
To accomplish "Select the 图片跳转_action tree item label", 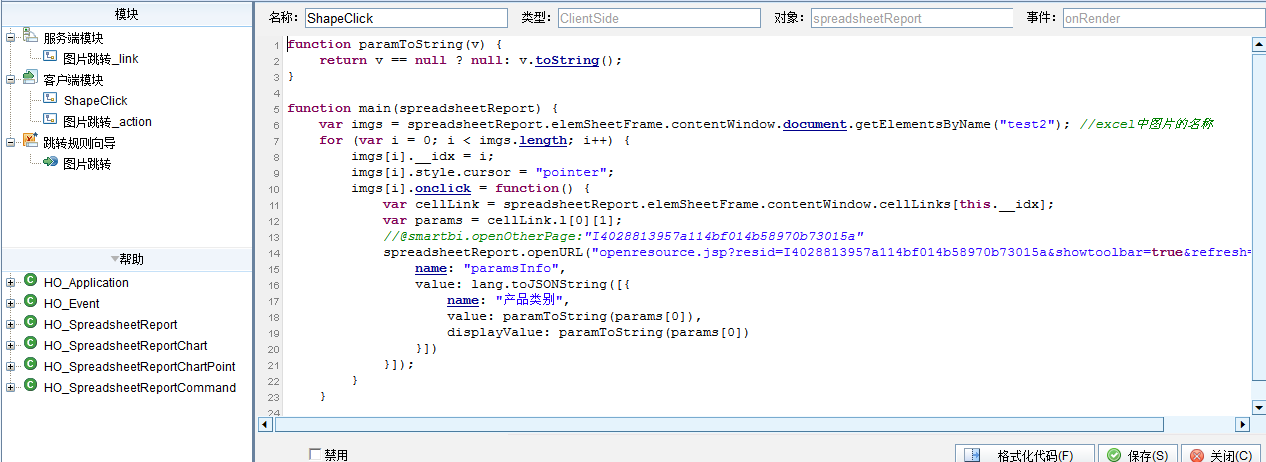I will 107,122.
